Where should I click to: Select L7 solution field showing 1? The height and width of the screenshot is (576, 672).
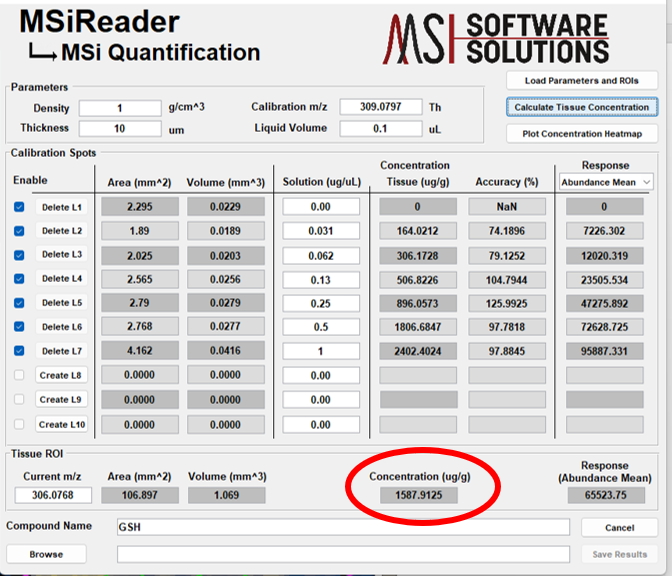[x=321, y=351]
